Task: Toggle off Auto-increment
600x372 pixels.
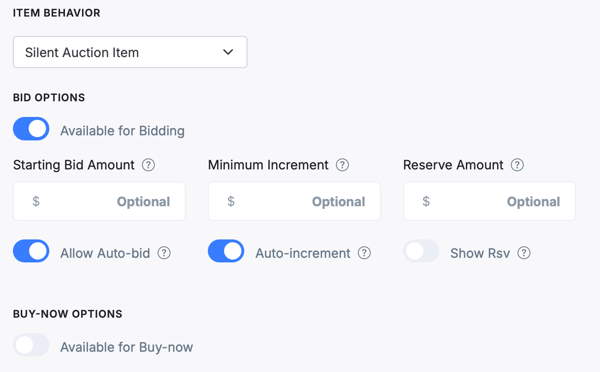Action: tap(226, 251)
